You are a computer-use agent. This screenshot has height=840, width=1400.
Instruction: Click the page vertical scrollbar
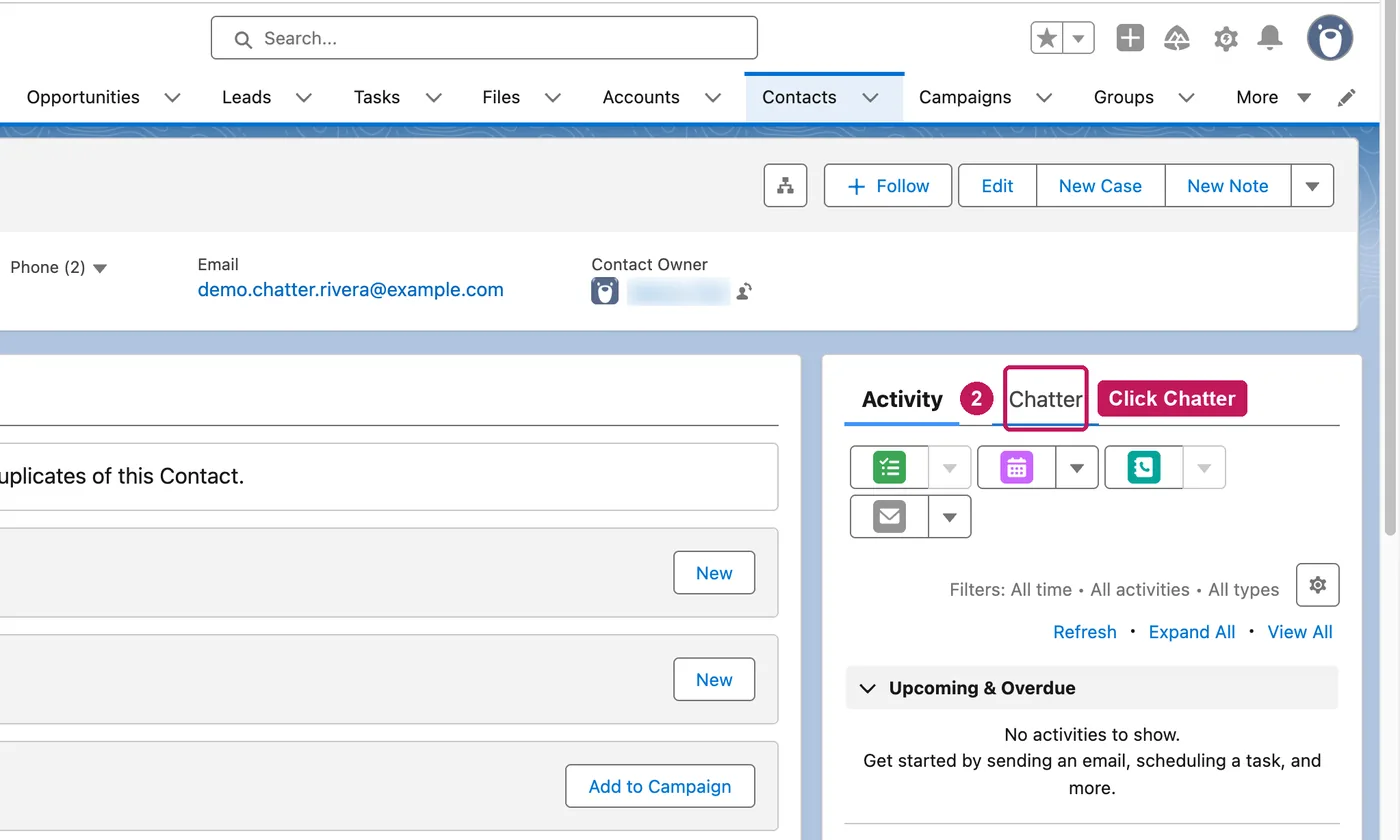1391,270
